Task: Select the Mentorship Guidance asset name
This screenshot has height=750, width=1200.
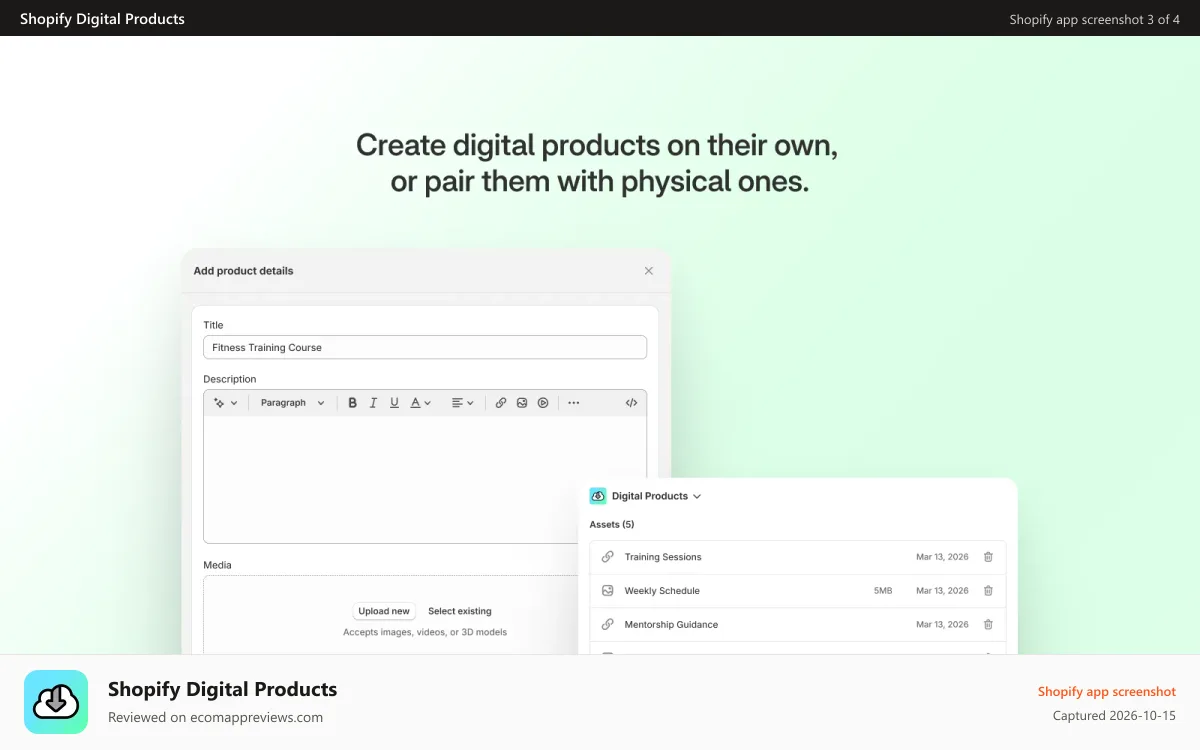Action: click(671, 625)
